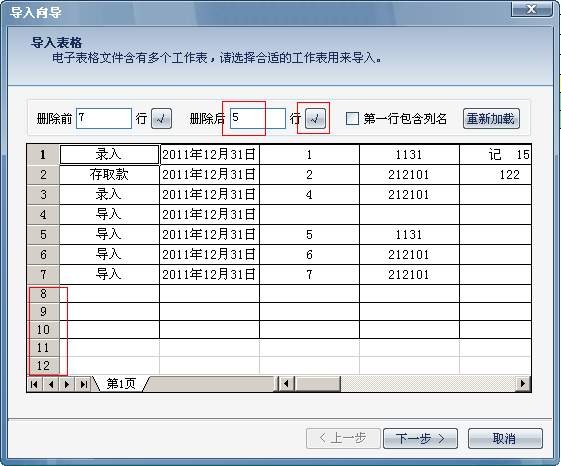Select row header 5
561x466 pixels.
tap(43, 235)
